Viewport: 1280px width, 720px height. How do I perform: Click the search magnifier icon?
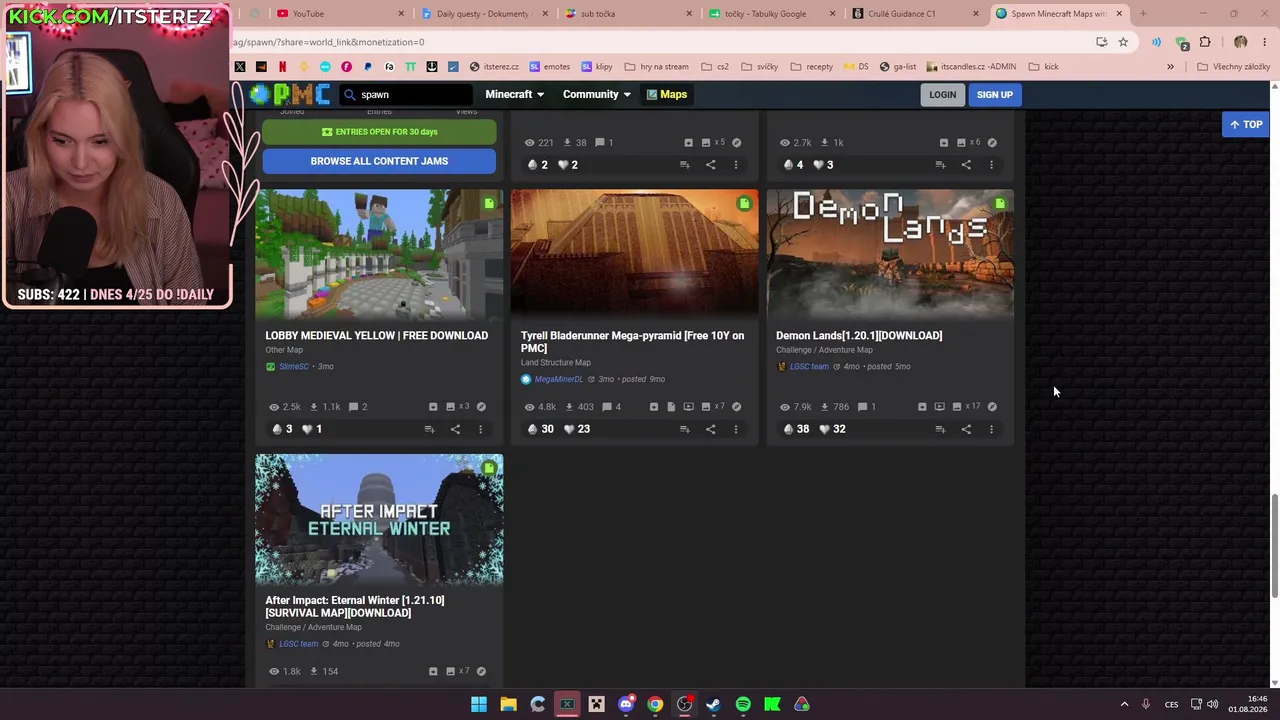click(349, 95)
